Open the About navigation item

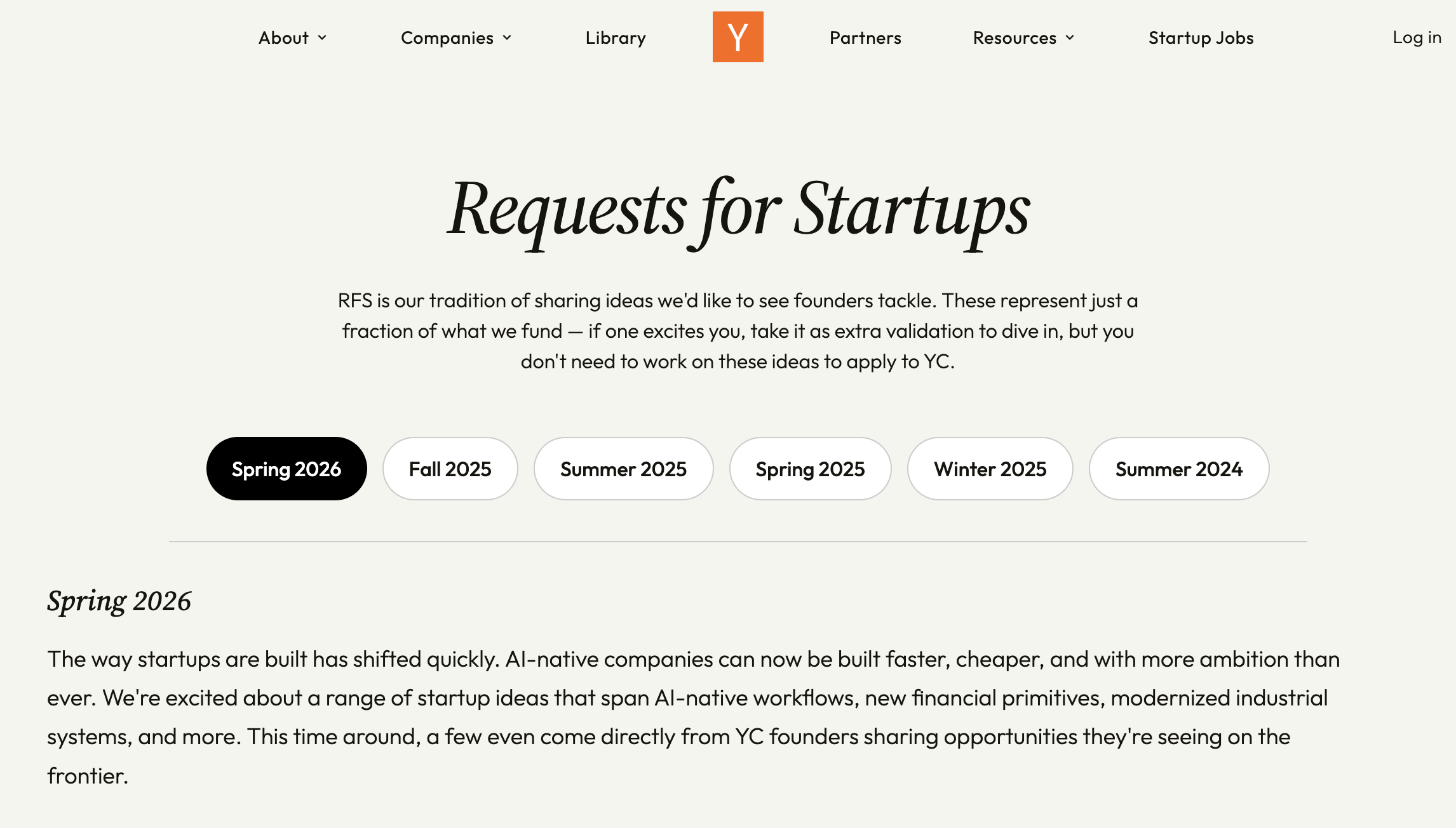click(283, 38)
